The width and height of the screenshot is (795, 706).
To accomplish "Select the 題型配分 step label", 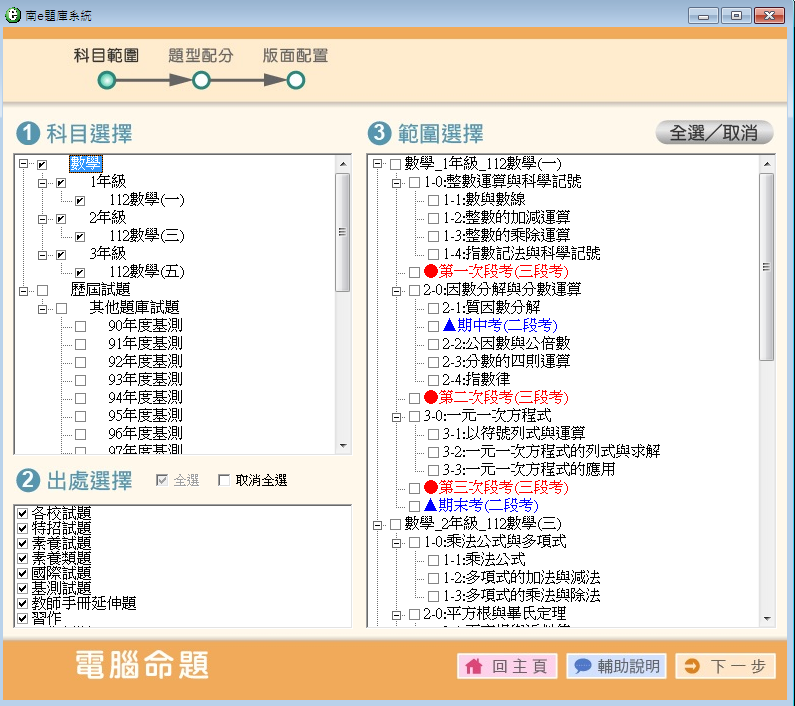I will (201, 55).
